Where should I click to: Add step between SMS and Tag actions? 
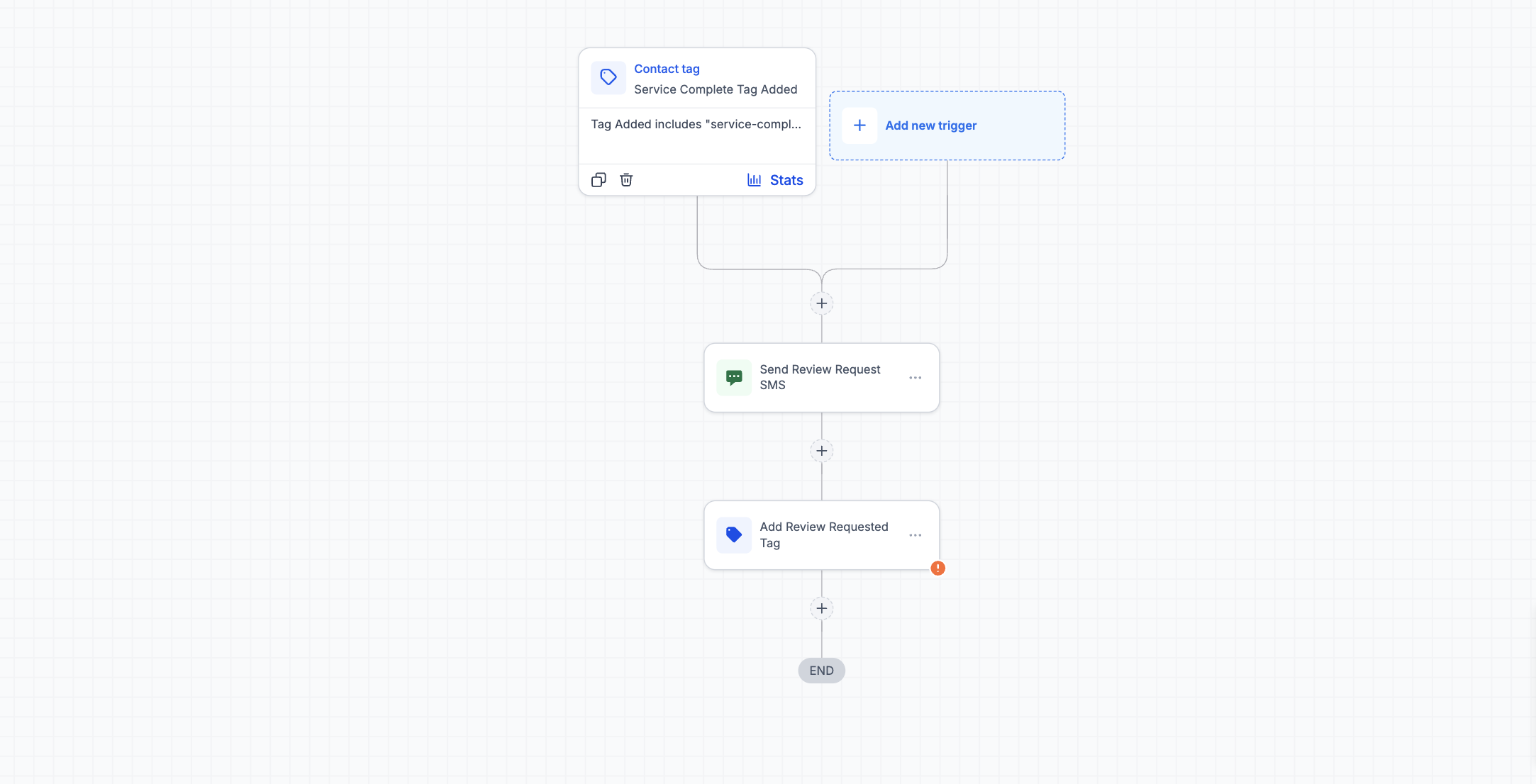tap(822, 451)
